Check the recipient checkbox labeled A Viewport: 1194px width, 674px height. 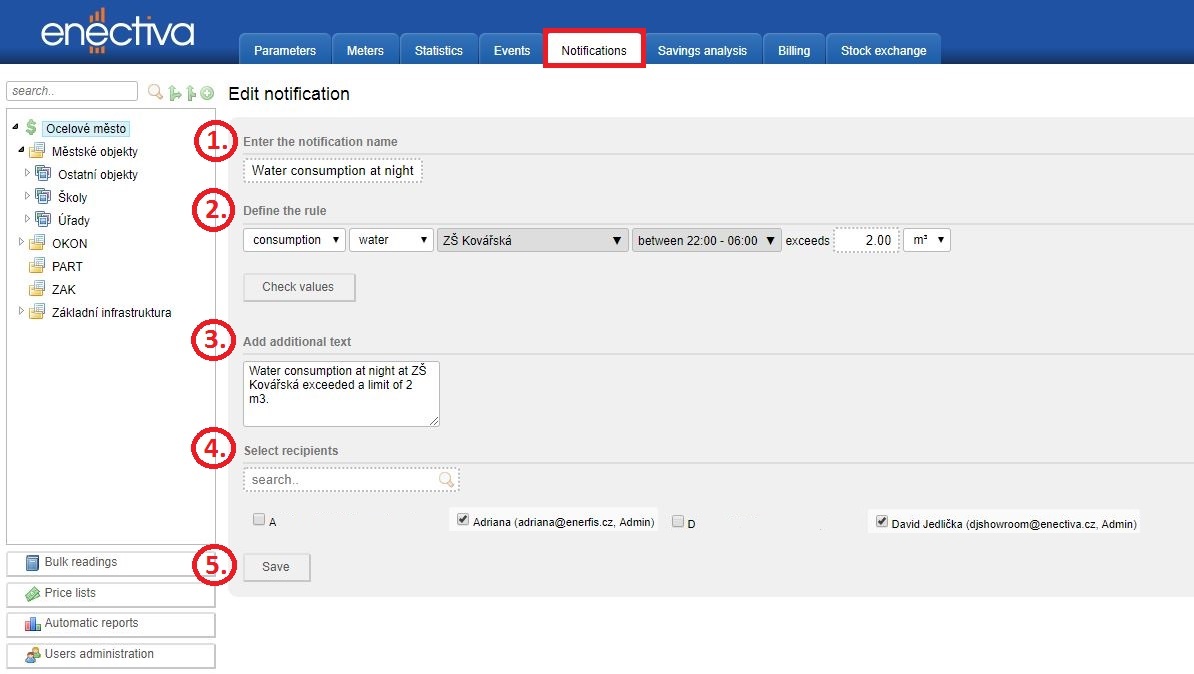click(259, 520)
